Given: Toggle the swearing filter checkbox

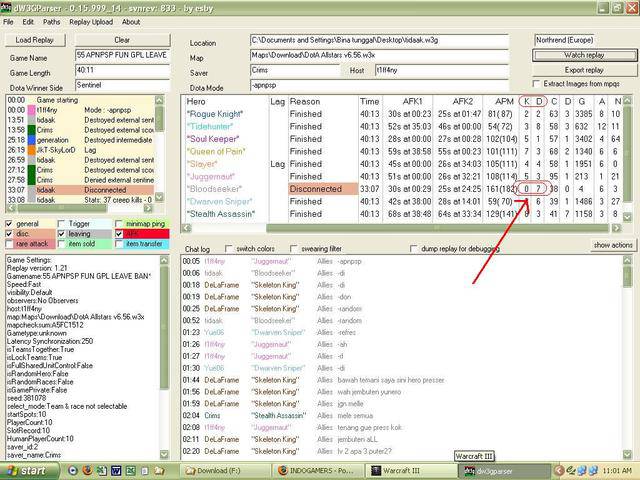Looking at the screenshot, I should click(293, 249).
